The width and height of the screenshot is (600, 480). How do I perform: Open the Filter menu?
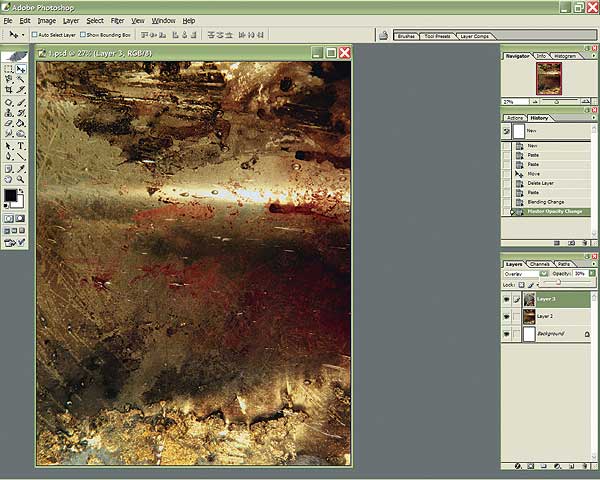(x=118, y=20)
